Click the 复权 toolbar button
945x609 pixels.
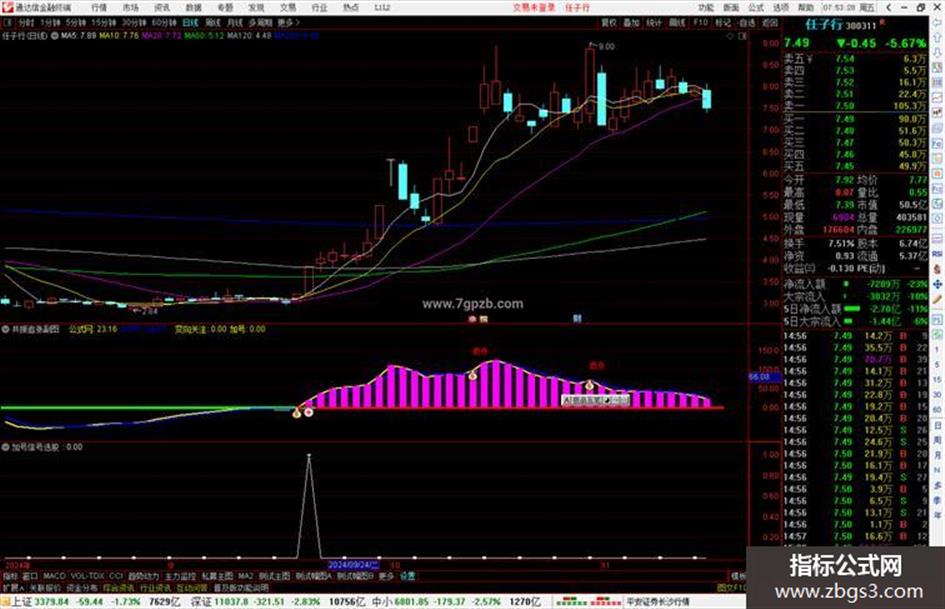pos(609,22)
